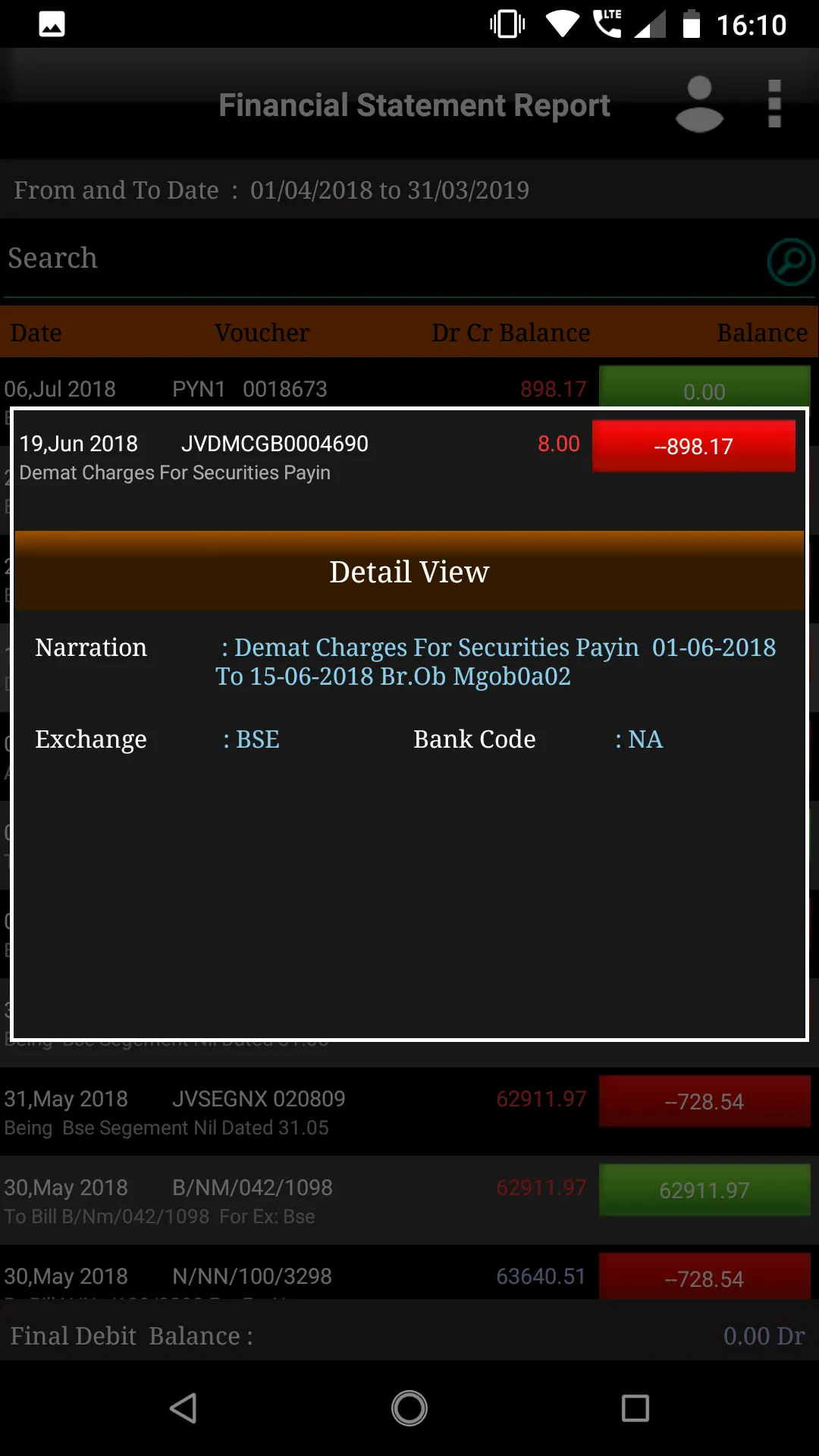Screen dimensions: 819x1456
Task: Tap the Narration text in detail view
Action: (x=496, y=661)
